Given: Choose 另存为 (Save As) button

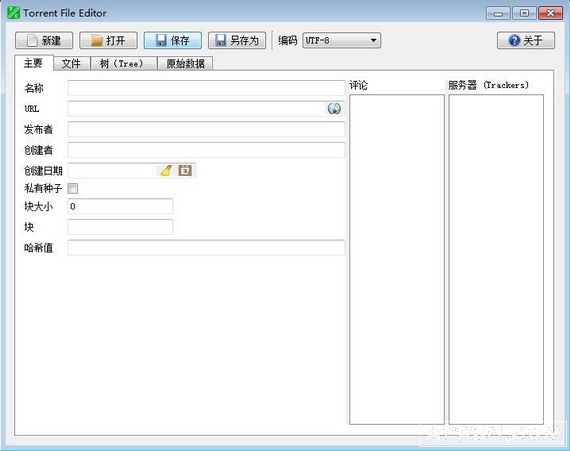Looking at the screenshot, I should coord(237,40).
